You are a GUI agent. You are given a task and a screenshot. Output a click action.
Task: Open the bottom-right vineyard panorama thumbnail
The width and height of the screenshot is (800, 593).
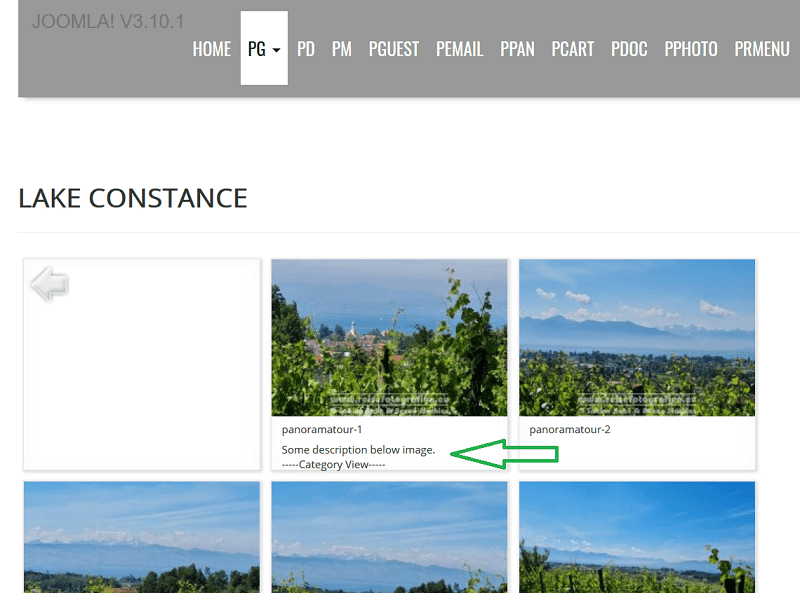point(637,537)
